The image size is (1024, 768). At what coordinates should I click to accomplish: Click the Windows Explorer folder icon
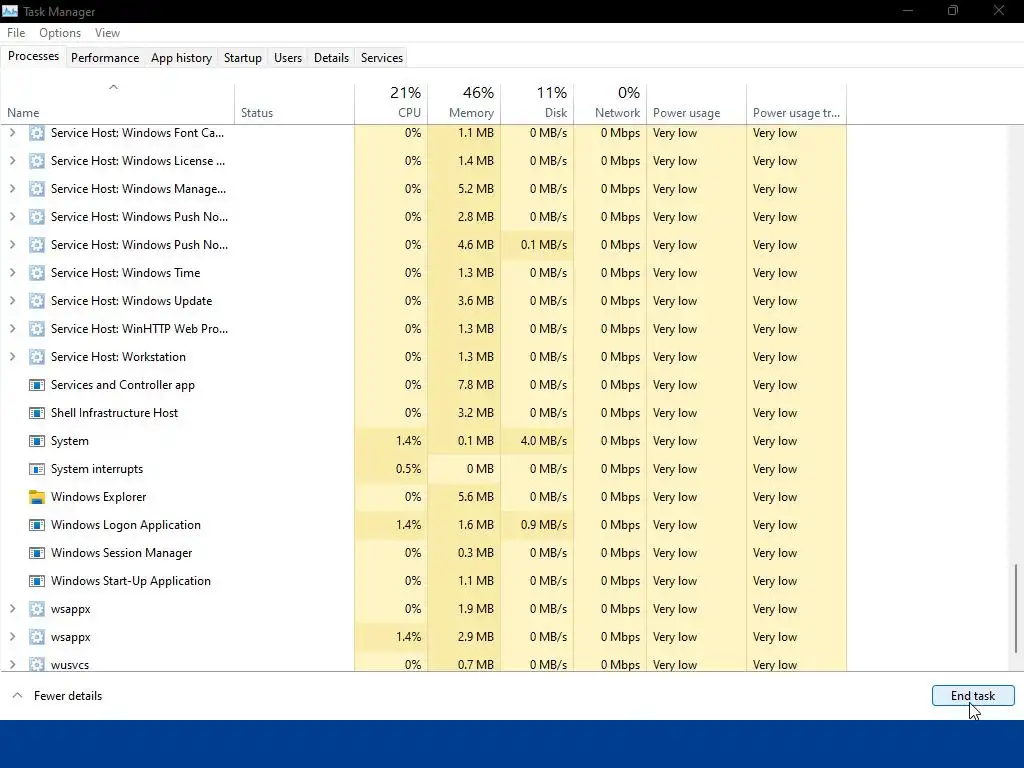pyautogui.click(x=37, y=497)
